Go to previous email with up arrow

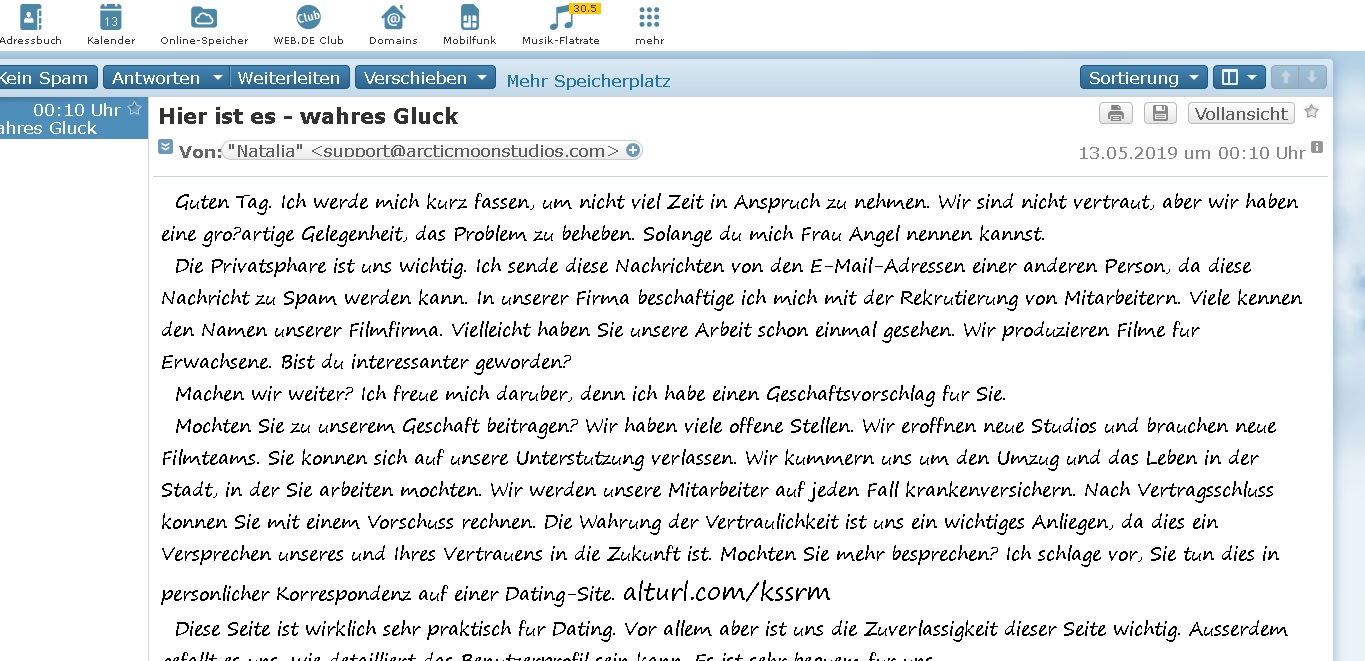point(1286,77)
